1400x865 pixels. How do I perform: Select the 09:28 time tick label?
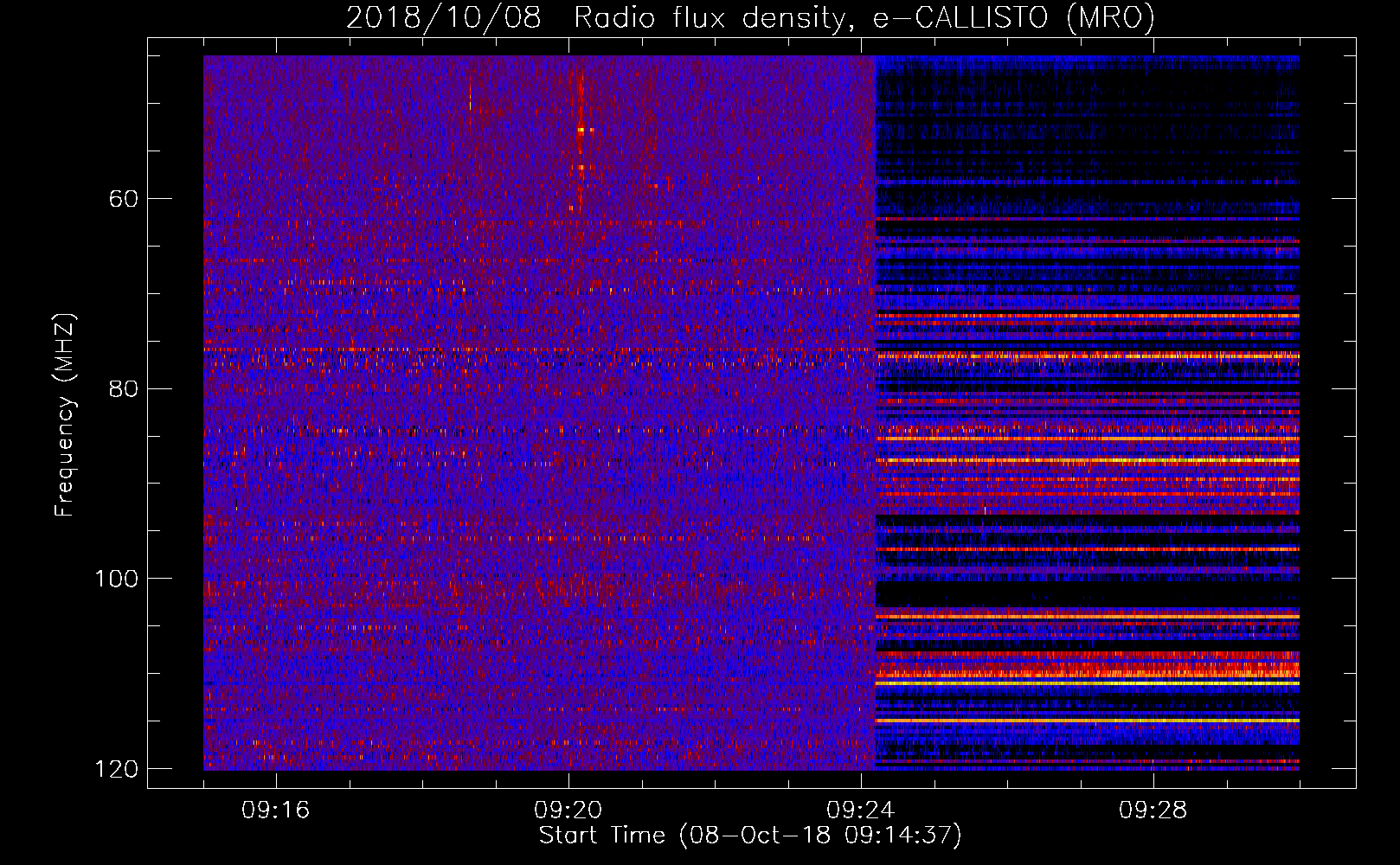(1153, 811)
